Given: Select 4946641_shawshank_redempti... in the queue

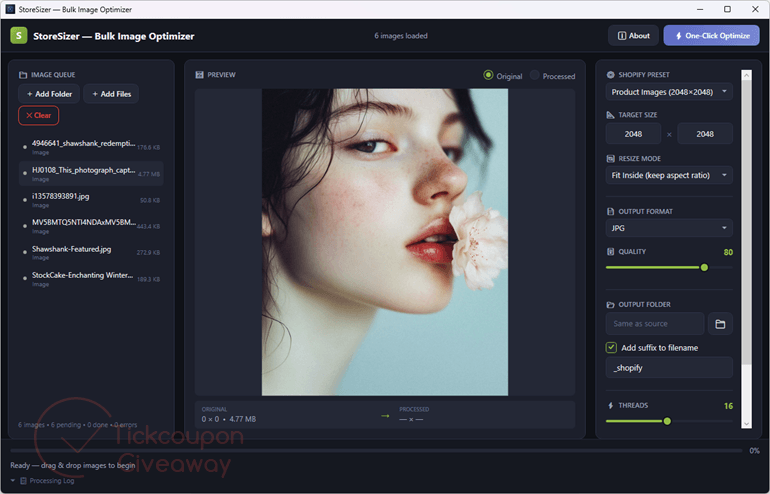Looking at the screenshot, I should coord(91,147).
